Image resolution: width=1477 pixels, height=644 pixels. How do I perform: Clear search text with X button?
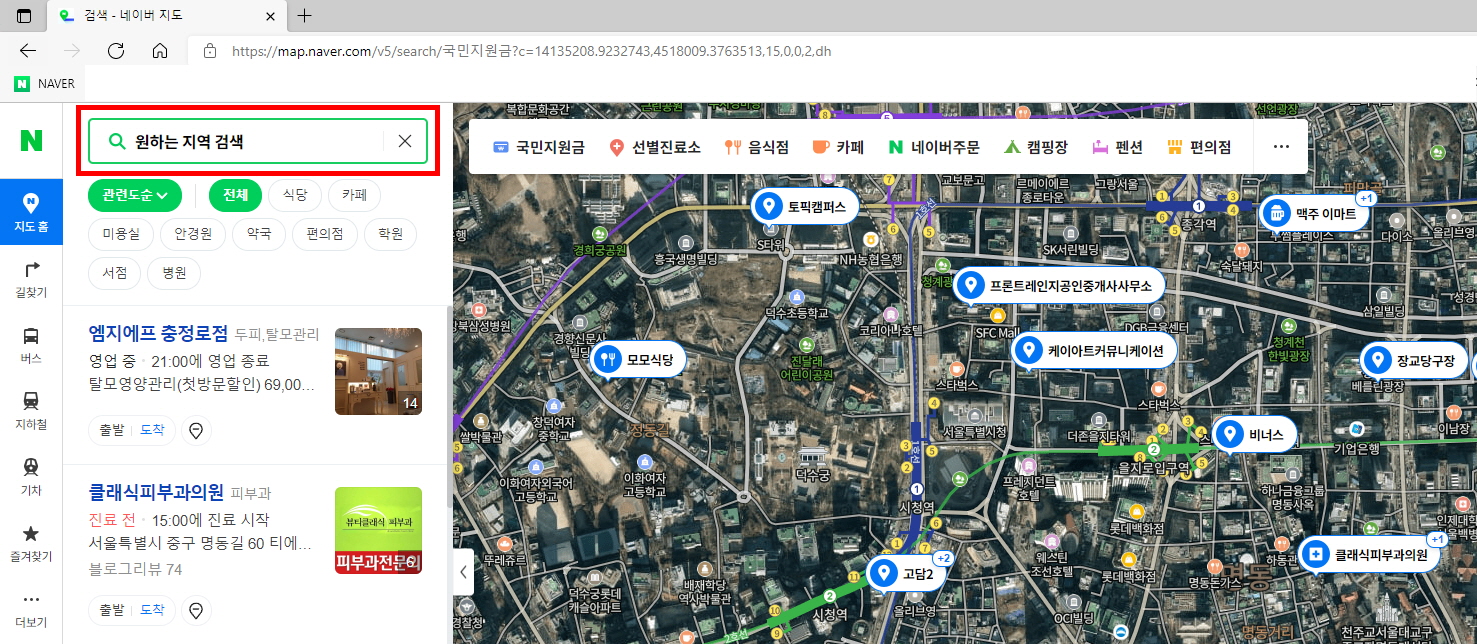pyautogui.click(x=405, y=141)
